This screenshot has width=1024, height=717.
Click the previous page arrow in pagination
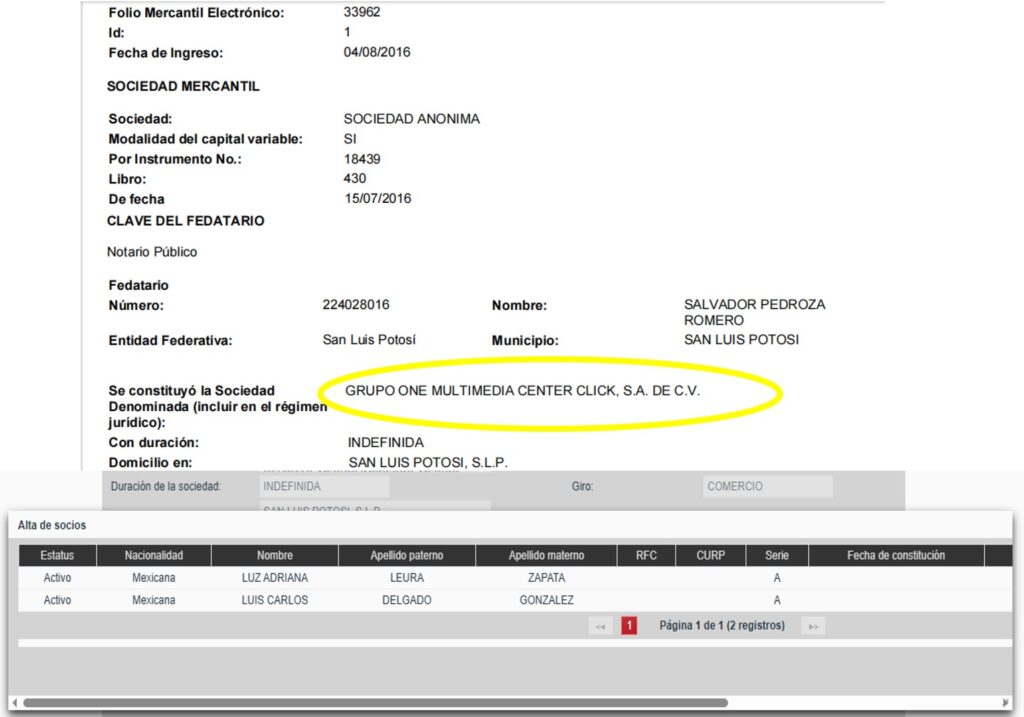pyautogui.click(x=601, y=626)
